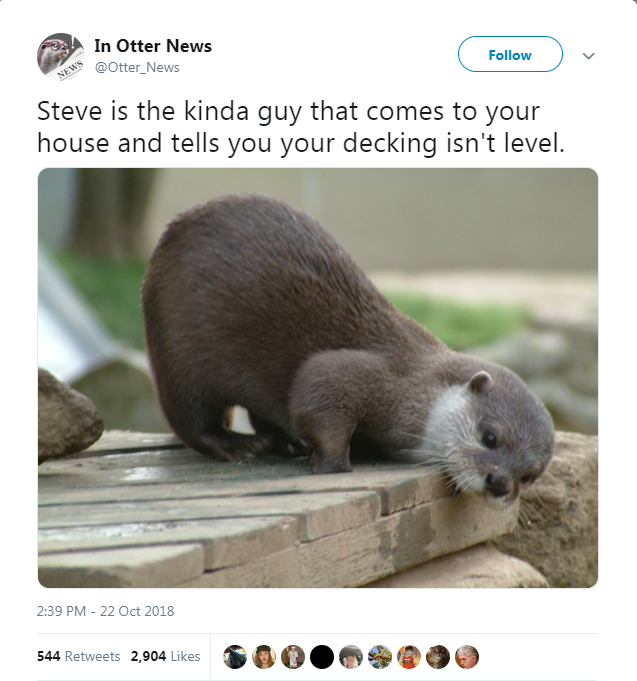Open the dark cat liker avatar
The width and height of the screenshot is (637, 681).
pos(235,657)
